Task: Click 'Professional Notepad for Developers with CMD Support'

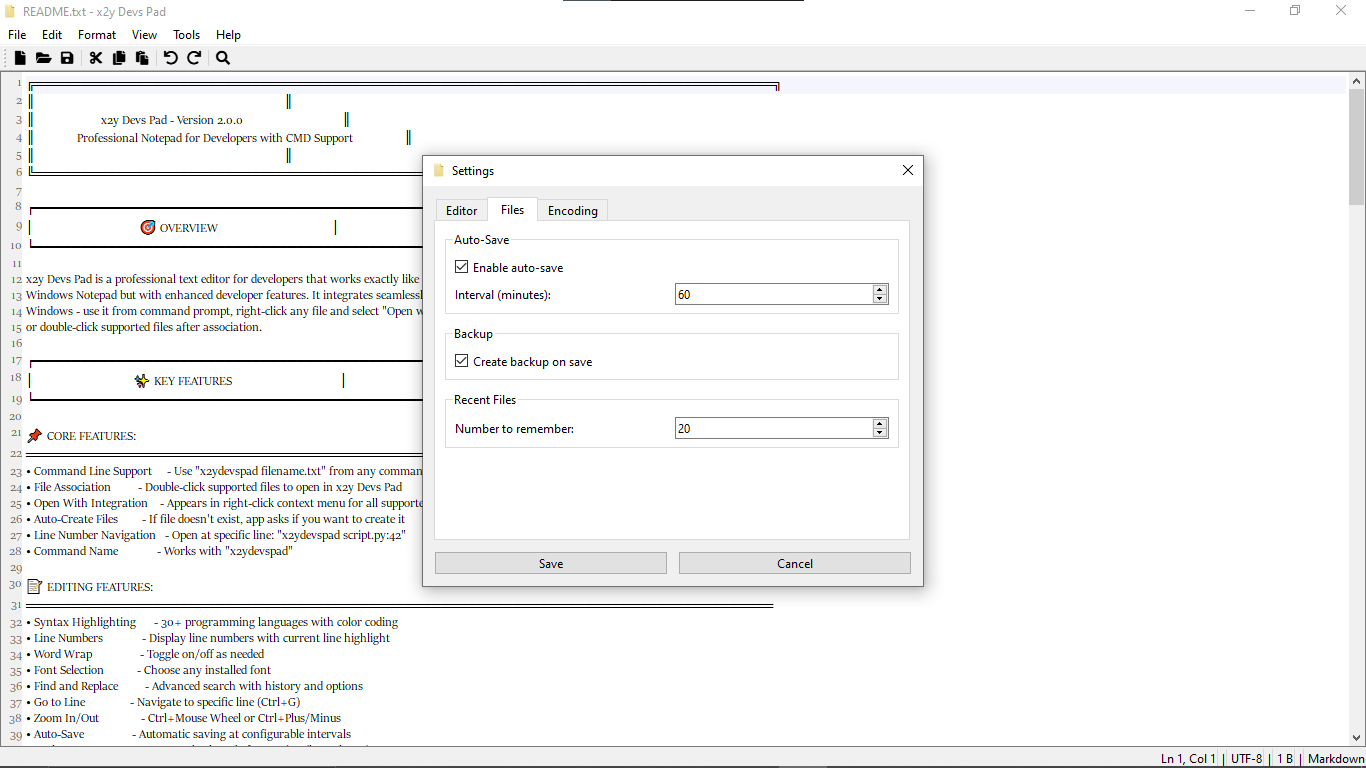Action: 215,138
